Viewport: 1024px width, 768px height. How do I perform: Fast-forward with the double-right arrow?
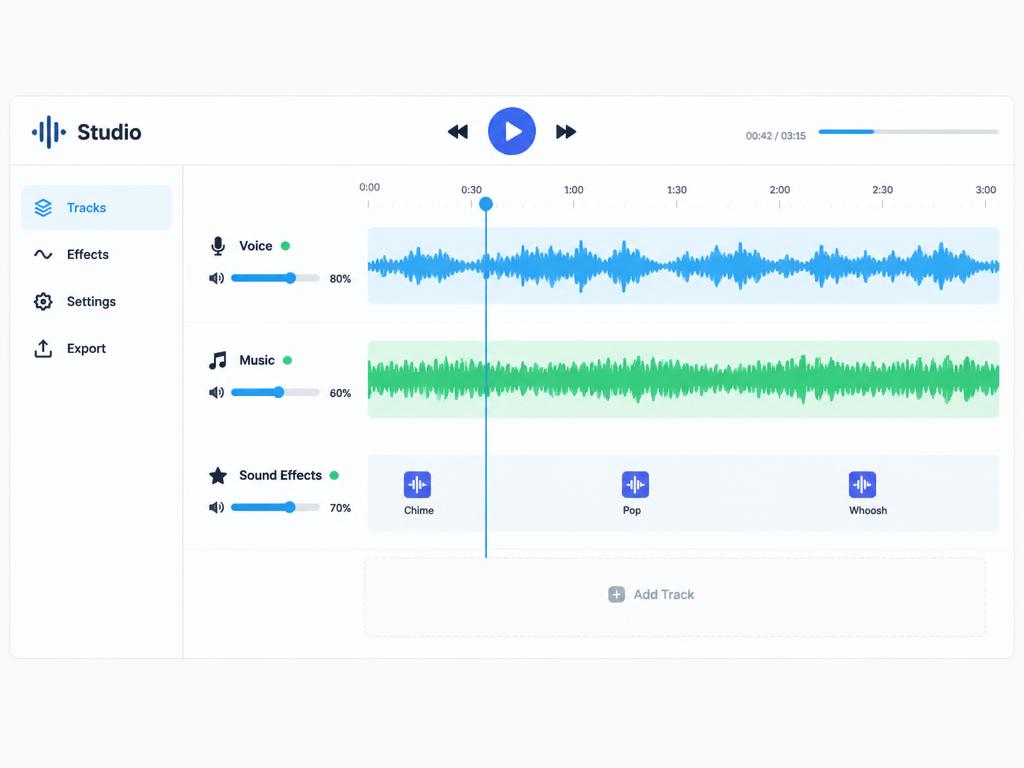(566, 132)
